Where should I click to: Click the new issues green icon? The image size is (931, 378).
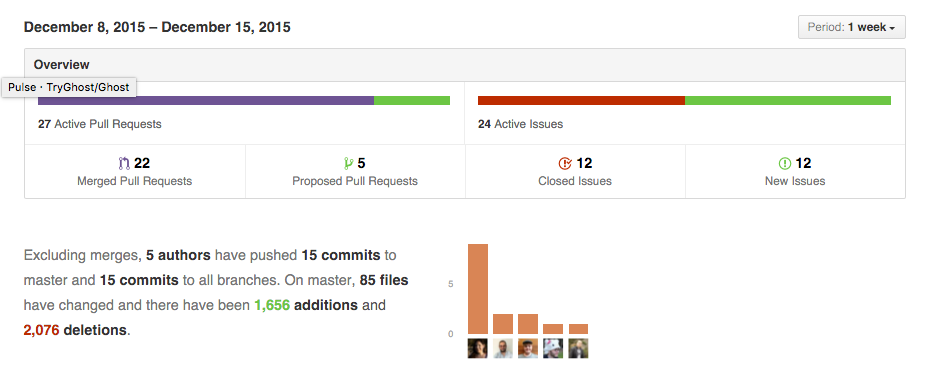[785, 163]
